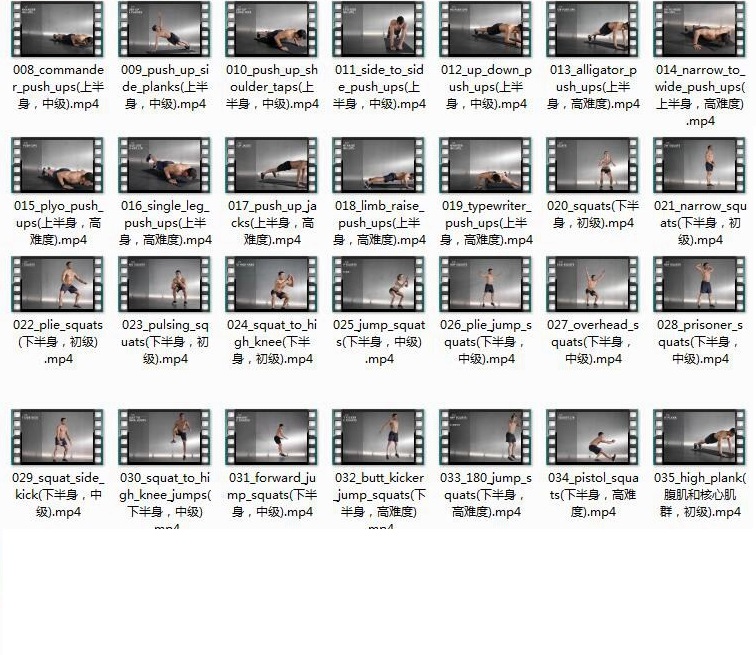Select the 034_pistol_squats video thumbnail
Image resolution: width=756 pixels, height=655 pixels.
point(593,436)
